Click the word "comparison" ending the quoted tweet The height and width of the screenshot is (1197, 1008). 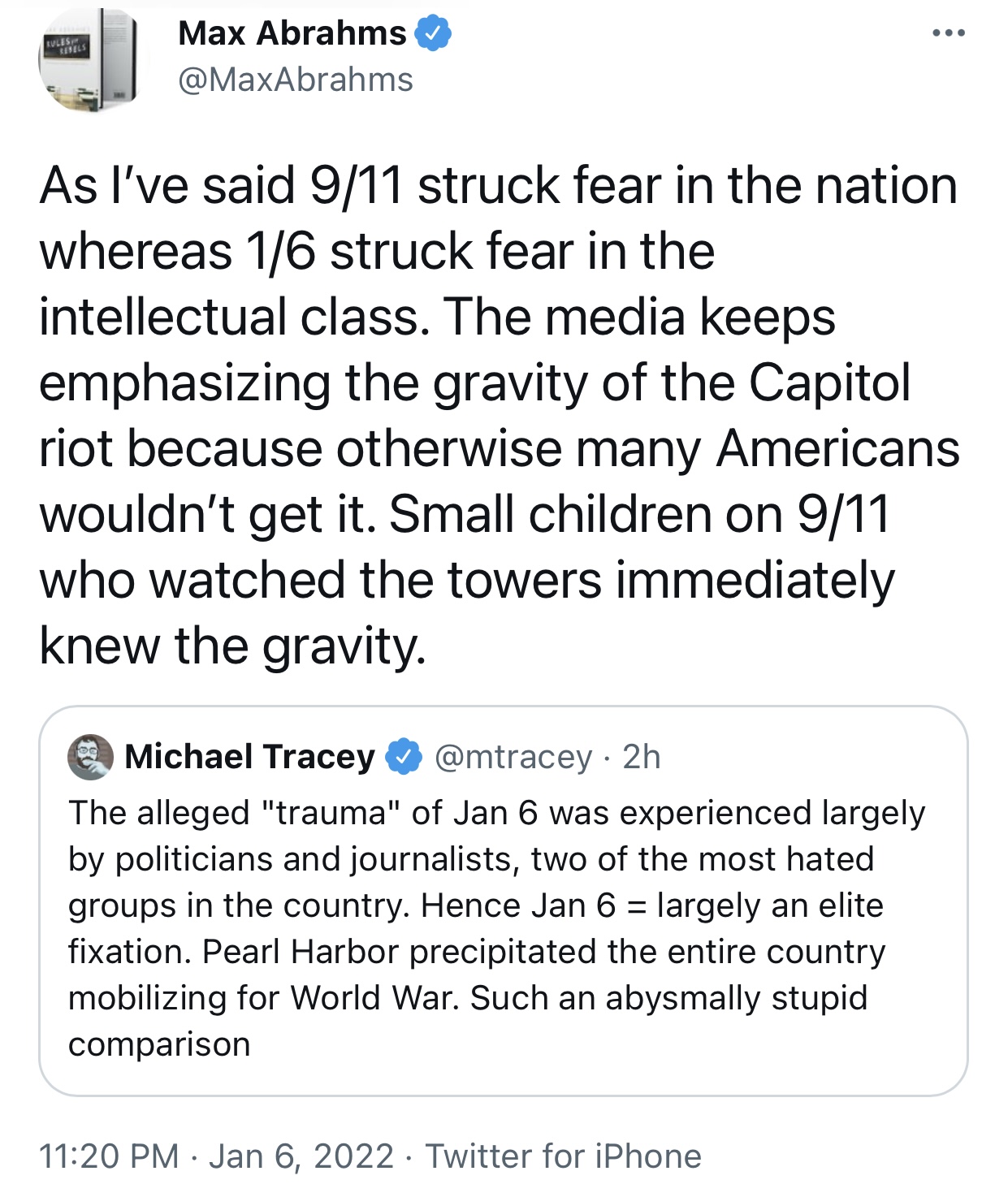coord(159,1044)
